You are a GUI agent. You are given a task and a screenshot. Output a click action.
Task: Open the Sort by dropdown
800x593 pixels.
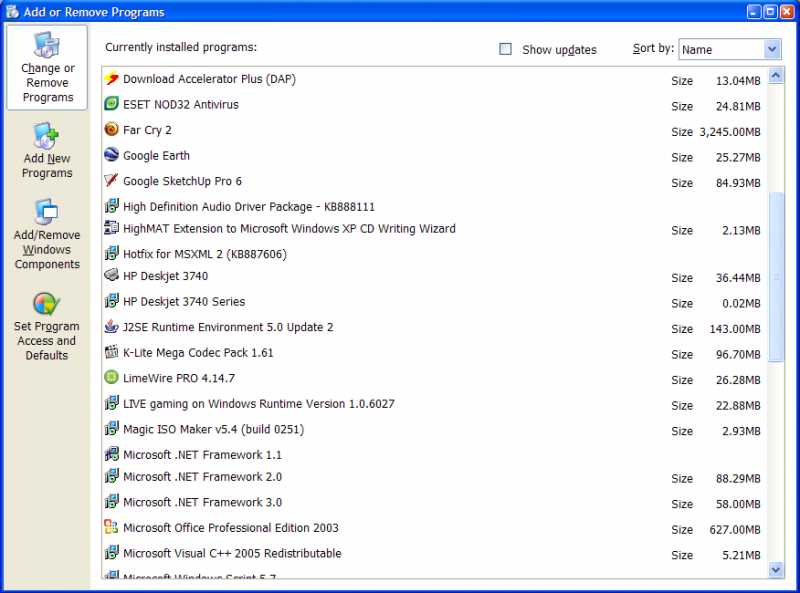730,48
